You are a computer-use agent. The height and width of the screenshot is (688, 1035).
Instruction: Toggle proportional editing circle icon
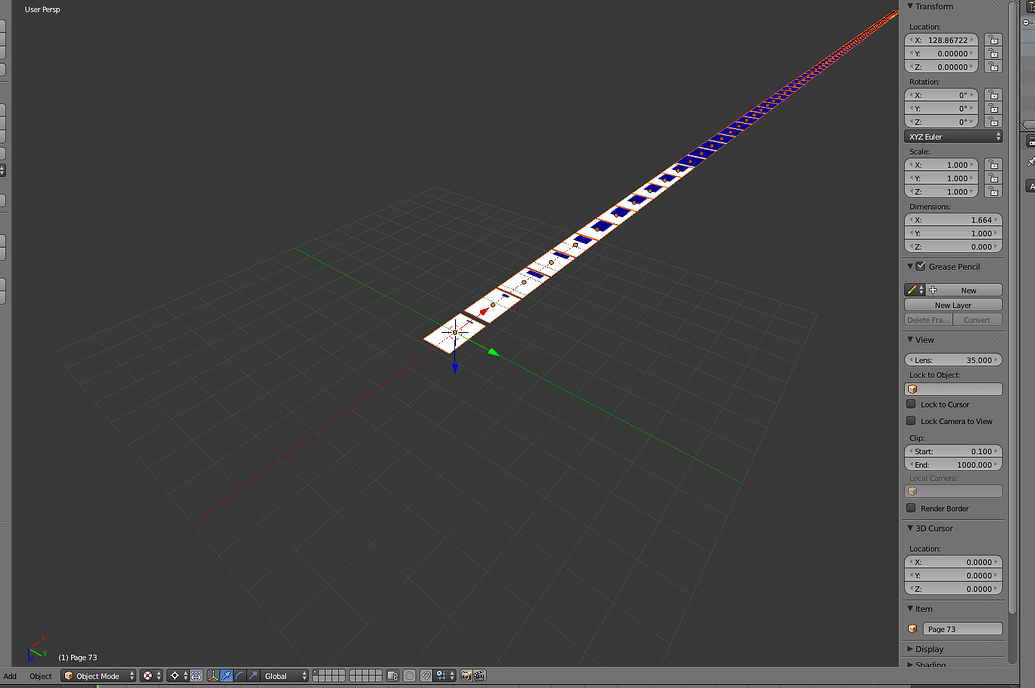pyautogui.click(x=409, y=675)
